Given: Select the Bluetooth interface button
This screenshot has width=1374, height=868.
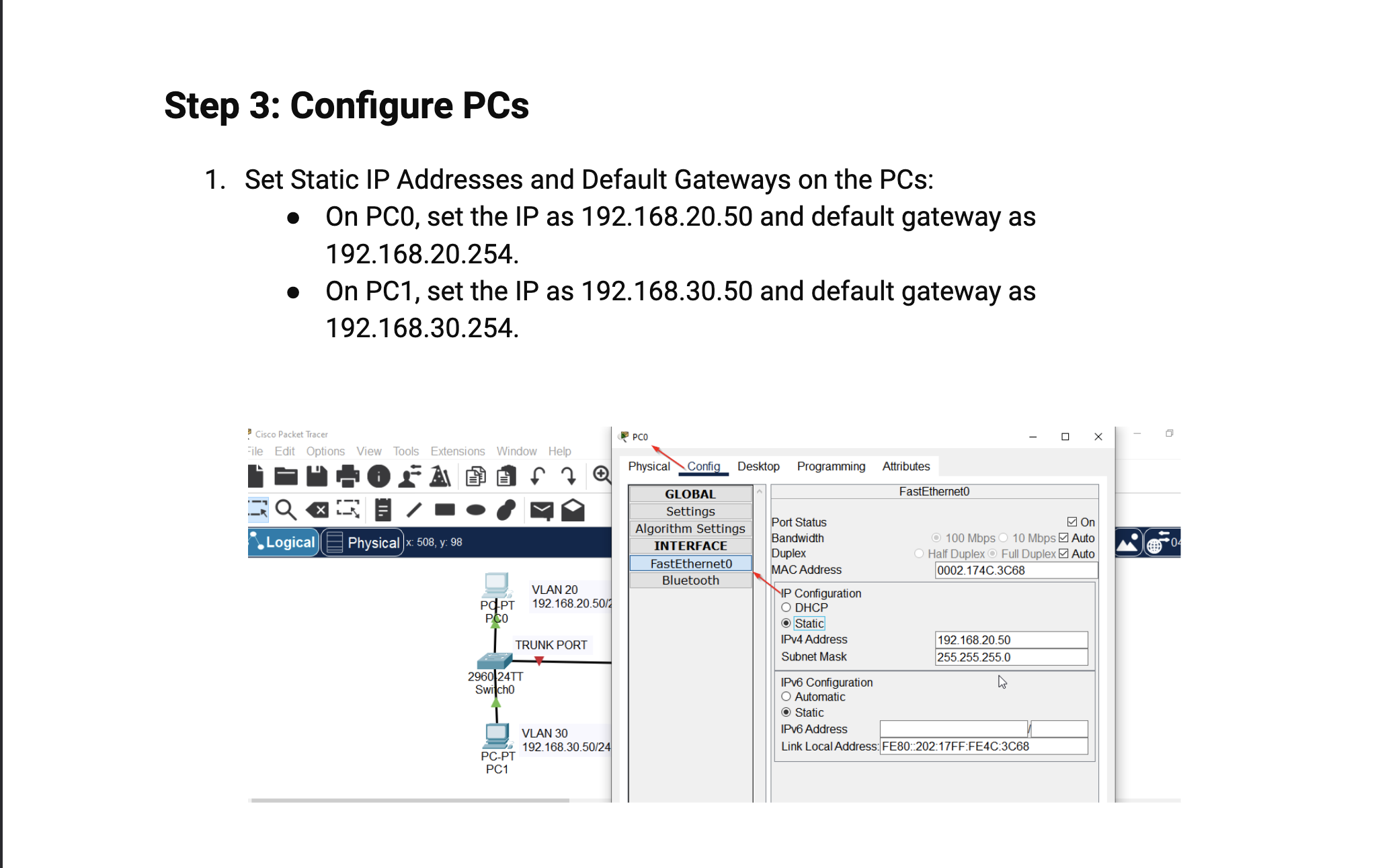Looking at the screenshot, I should [x=690, y=580].
